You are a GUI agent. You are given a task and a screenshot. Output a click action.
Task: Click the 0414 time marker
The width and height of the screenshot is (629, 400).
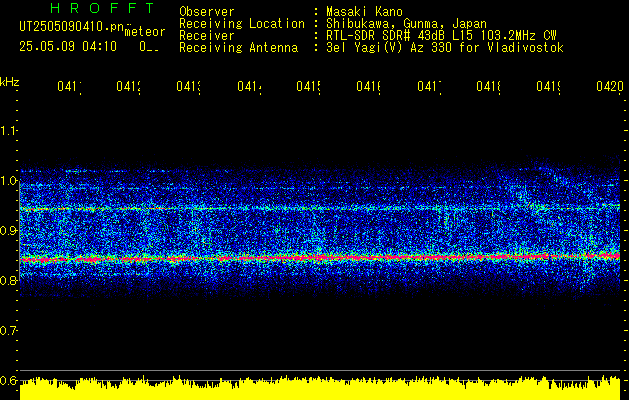(x=249, y=86)
